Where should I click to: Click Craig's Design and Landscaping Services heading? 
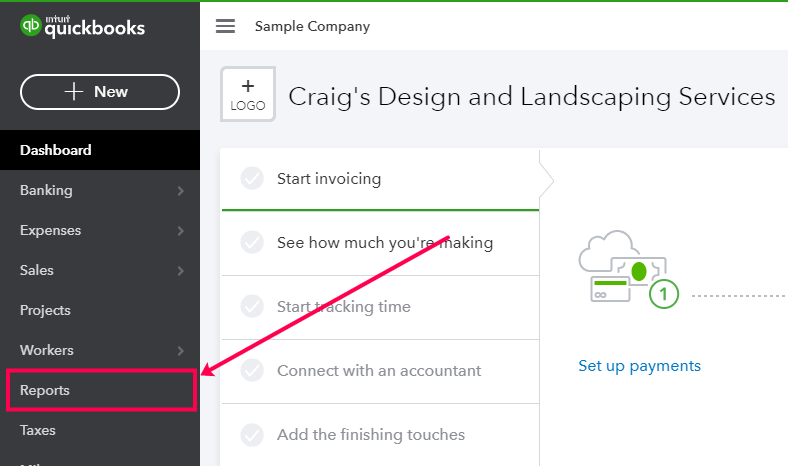532,97
